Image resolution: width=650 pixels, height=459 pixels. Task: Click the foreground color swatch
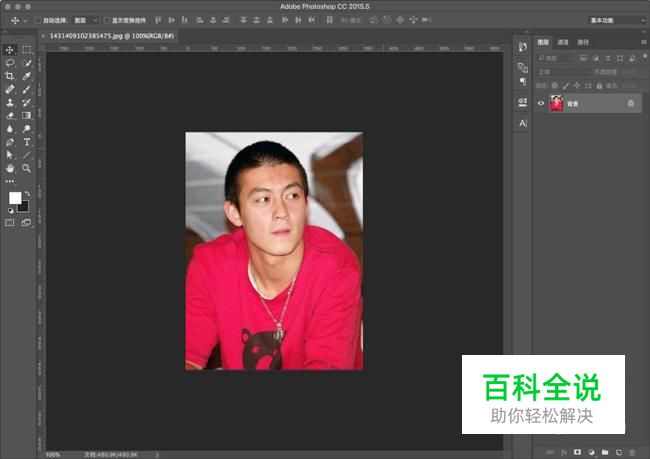tap(15, 197)
